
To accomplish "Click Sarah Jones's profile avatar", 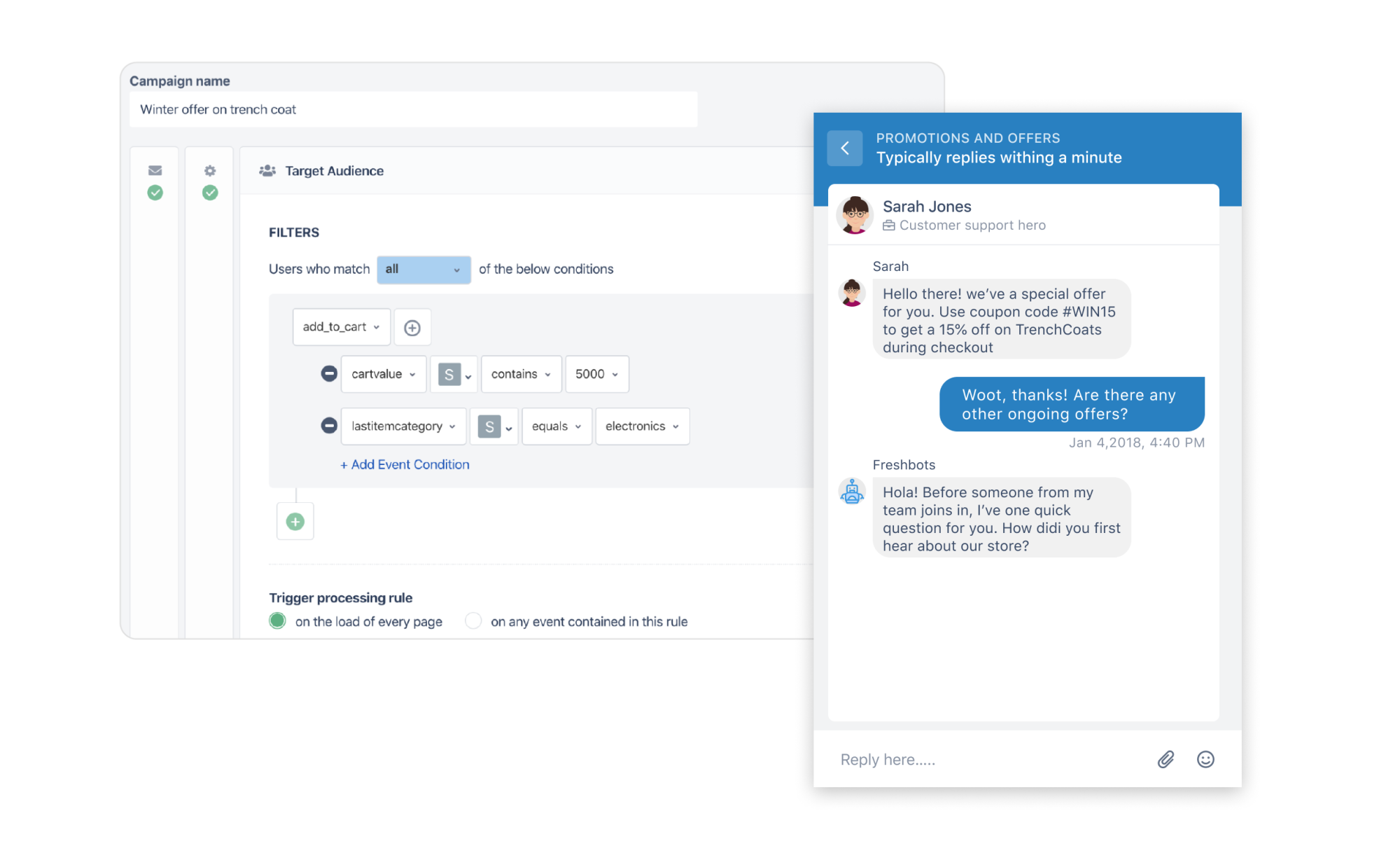I will click(854, 215).
